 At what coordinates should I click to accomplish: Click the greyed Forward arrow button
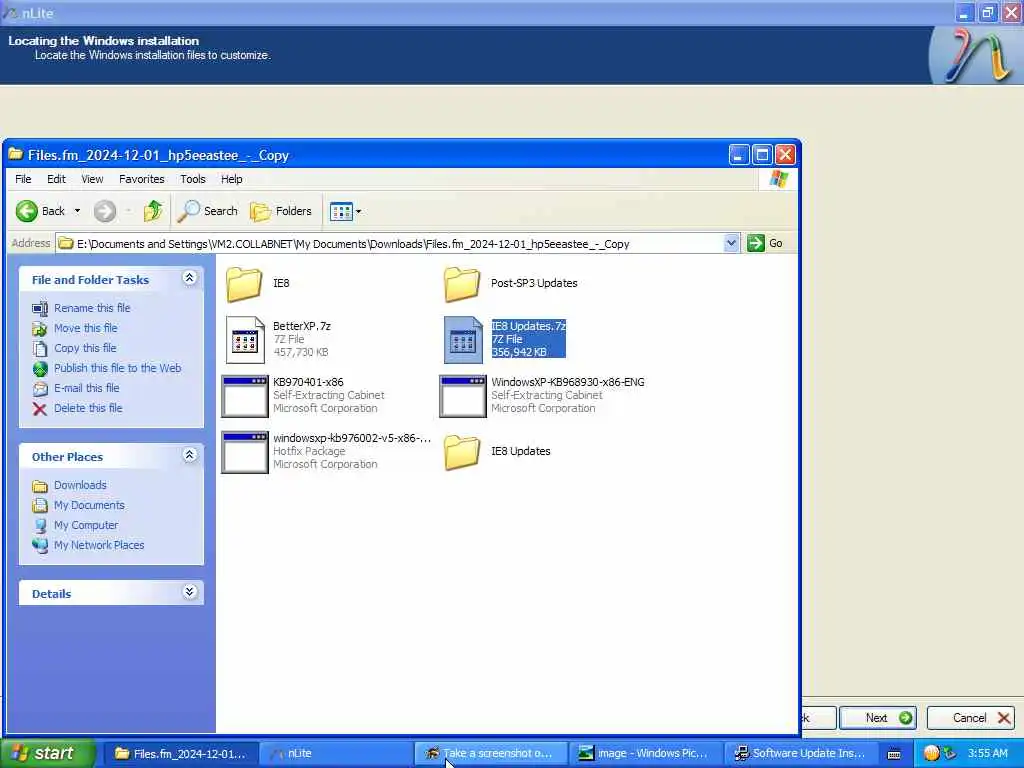[104, 211]
